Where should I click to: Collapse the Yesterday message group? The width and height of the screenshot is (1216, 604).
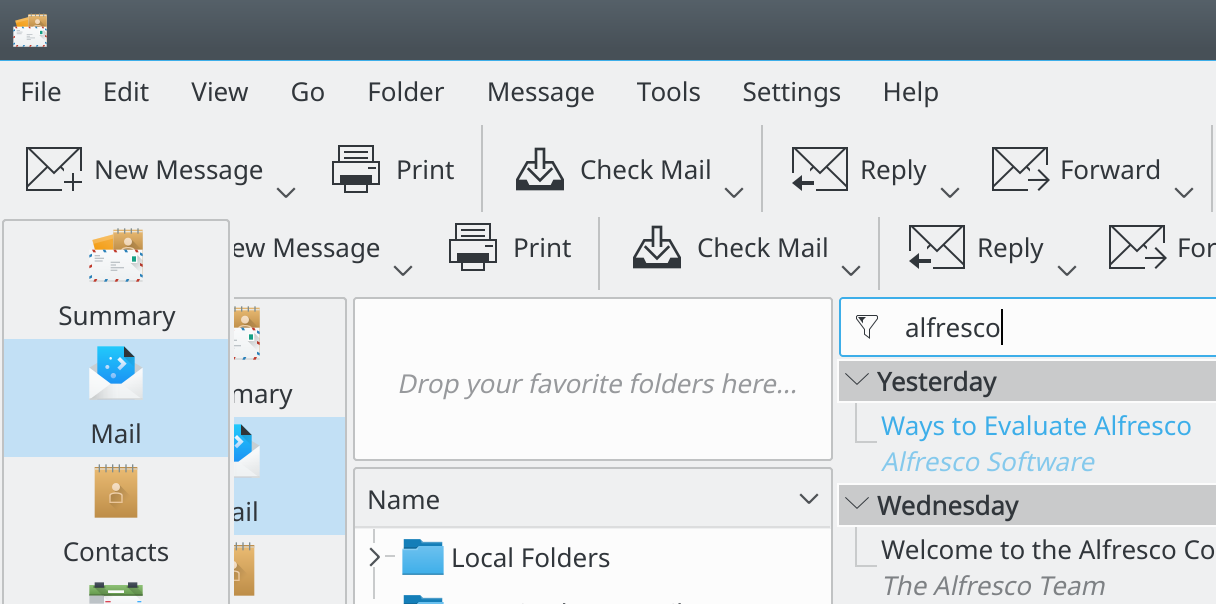tap(857, 380)
